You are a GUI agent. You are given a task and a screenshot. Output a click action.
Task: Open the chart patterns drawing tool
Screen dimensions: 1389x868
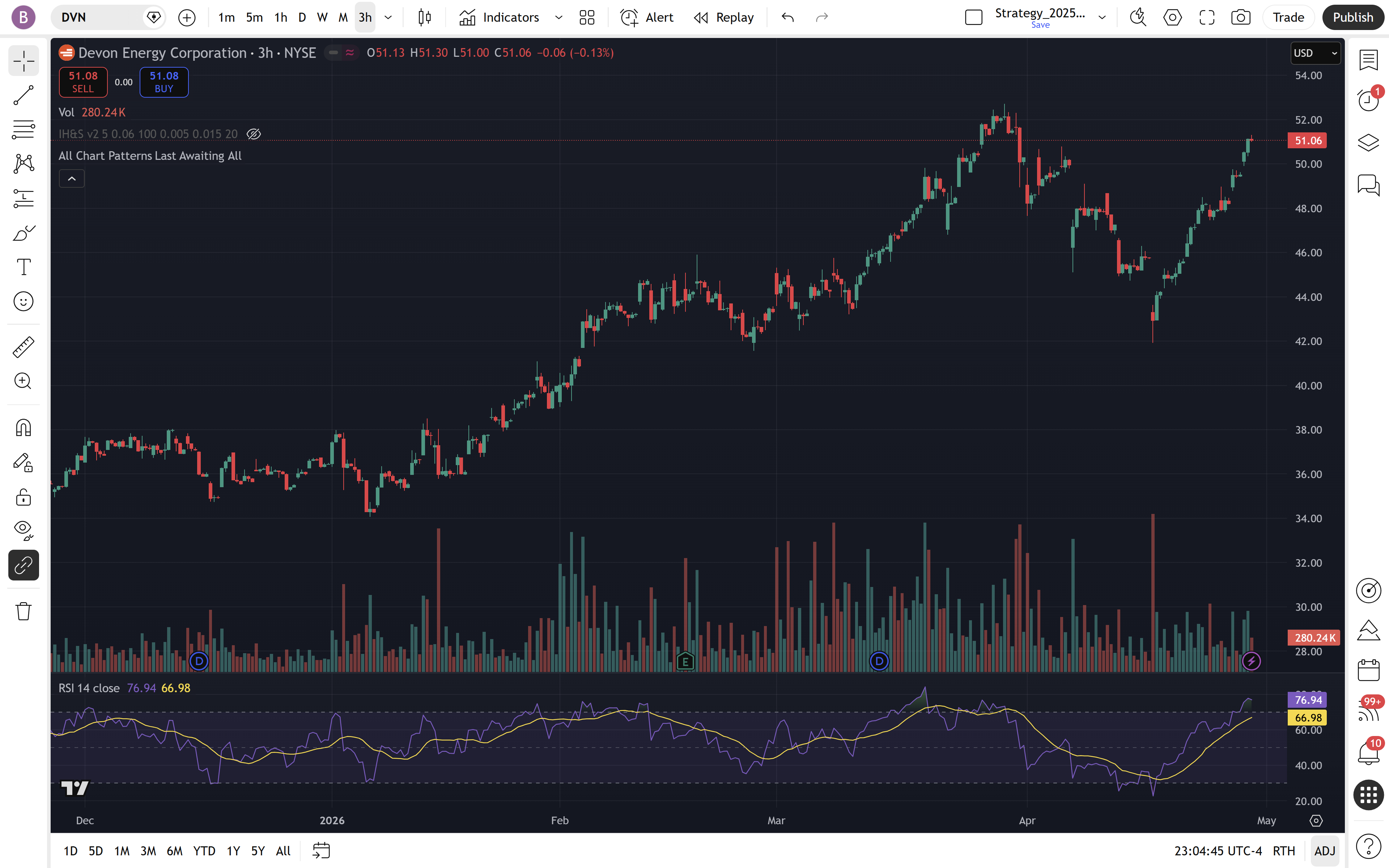tap(24, 164)
